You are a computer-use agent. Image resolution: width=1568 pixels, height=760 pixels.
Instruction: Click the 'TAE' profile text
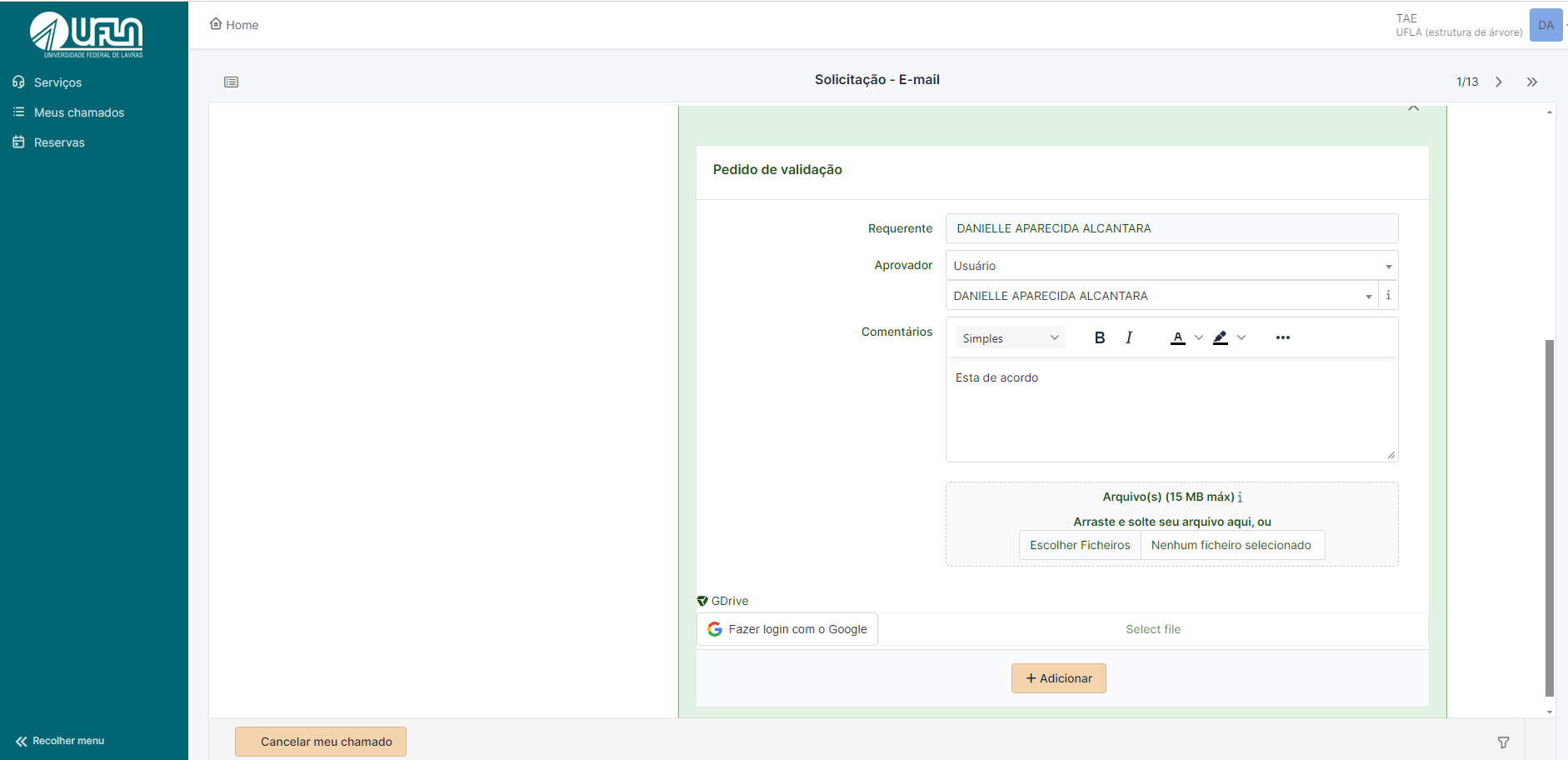pyautogui.click(x=1406, y=18)
